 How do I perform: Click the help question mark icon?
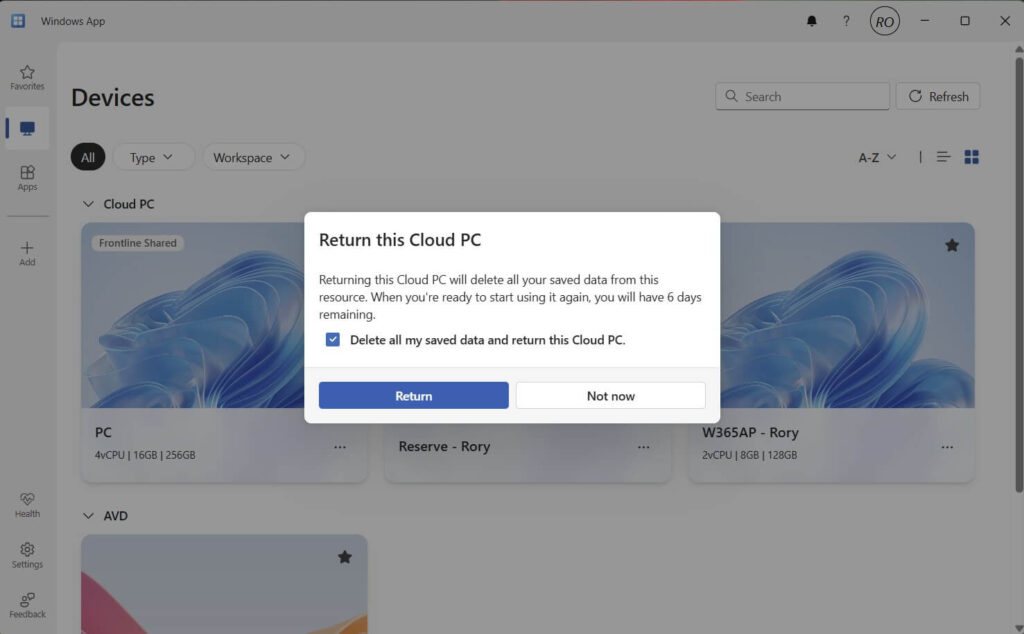pyautogui.click(x=846, y=21)
